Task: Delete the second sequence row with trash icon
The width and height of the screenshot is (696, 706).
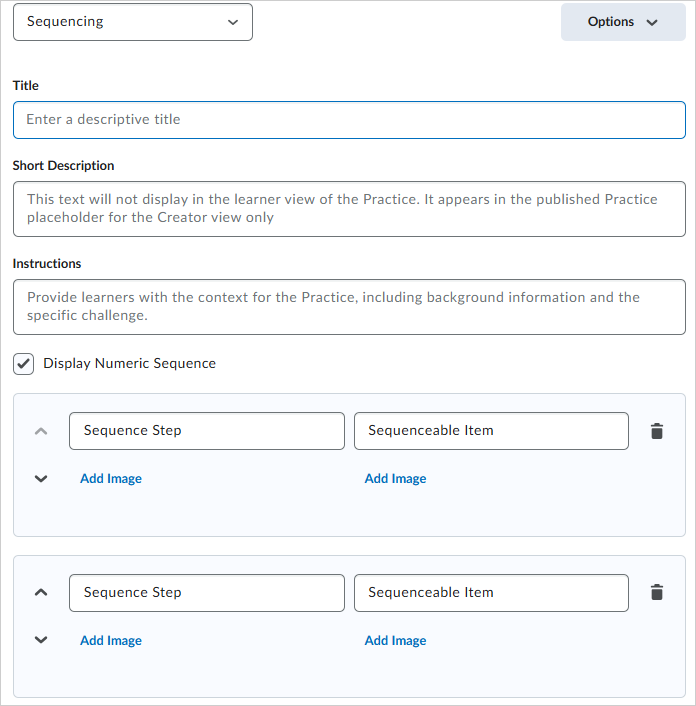Action: [656, 593]
